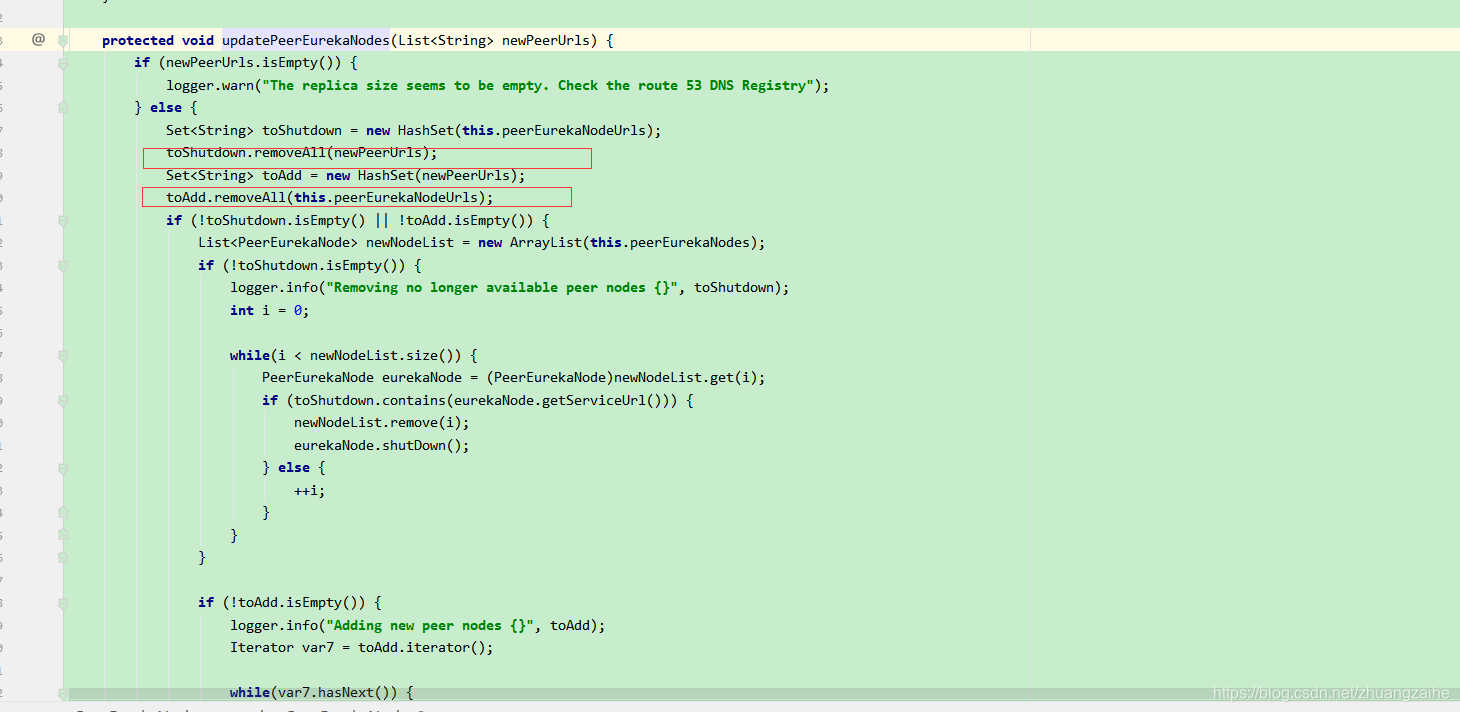Screen dimensions: 1460x712
Task: Collapse the if newPeerUrls.isEmpty block
Action: click(63, 63)
